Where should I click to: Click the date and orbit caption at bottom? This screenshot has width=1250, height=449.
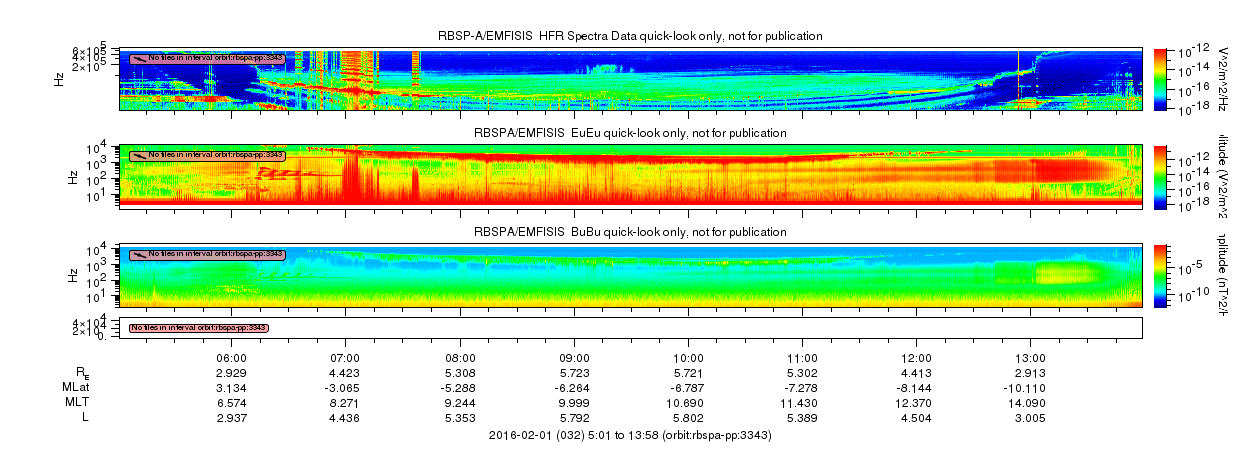pos(630,434)
